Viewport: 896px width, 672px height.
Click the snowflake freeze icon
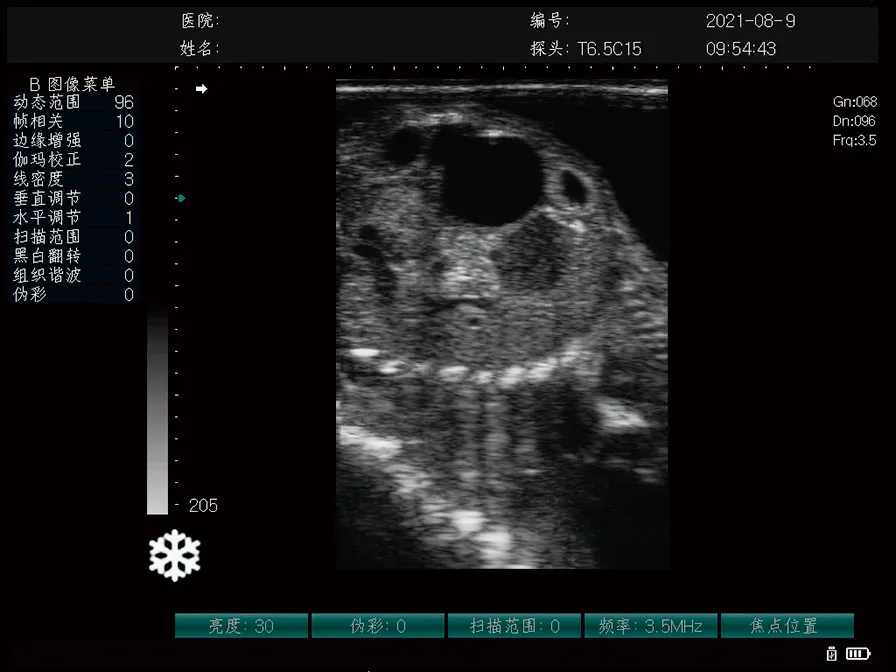point(175,554)
